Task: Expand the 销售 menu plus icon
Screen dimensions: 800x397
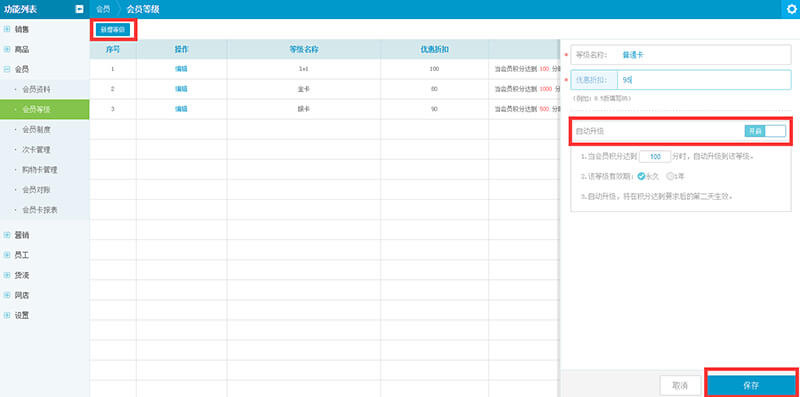Action: click(x=7, y=29)
